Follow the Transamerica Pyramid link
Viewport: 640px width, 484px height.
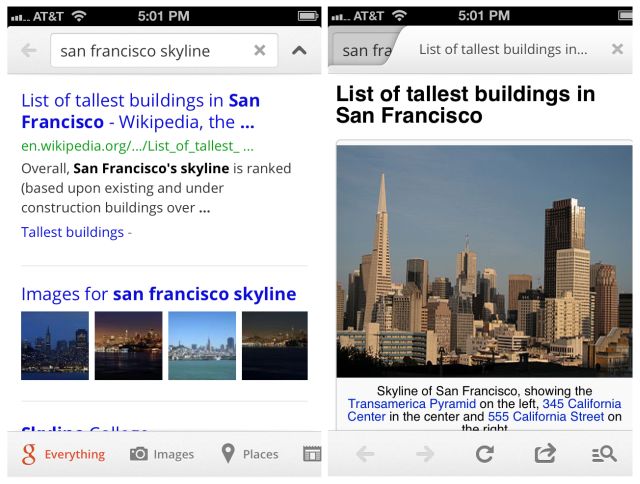pyautogui.click(x=405, y=404)
